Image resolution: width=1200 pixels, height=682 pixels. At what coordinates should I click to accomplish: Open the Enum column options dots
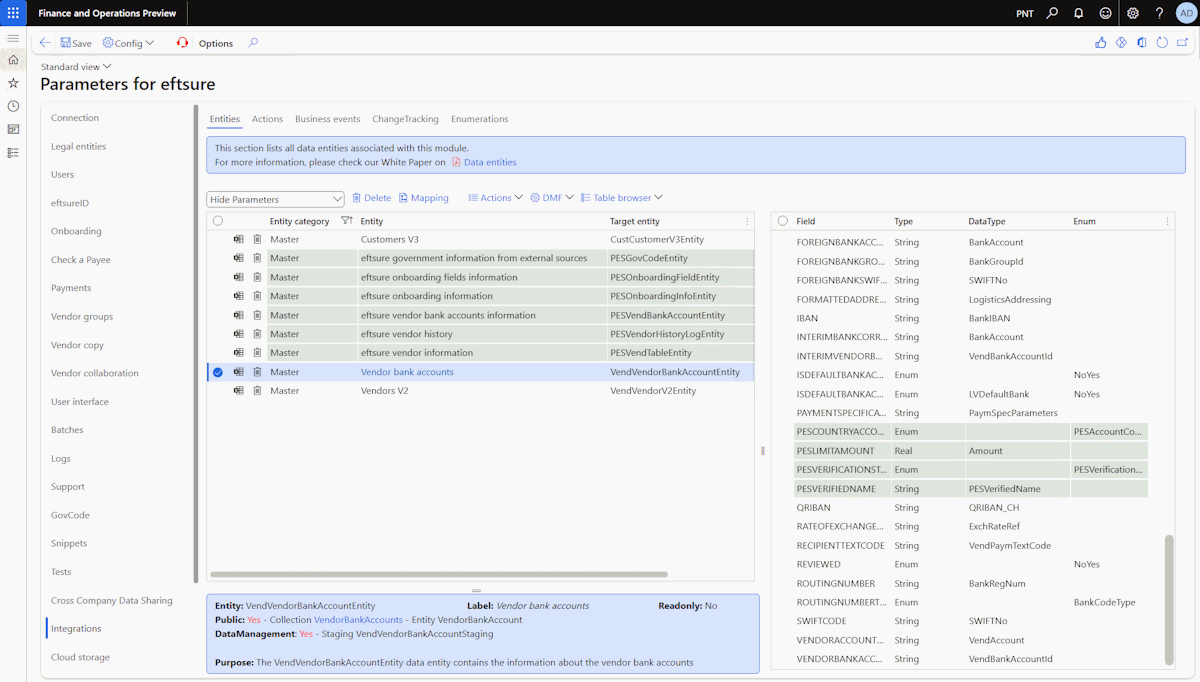pos(1167,221)
